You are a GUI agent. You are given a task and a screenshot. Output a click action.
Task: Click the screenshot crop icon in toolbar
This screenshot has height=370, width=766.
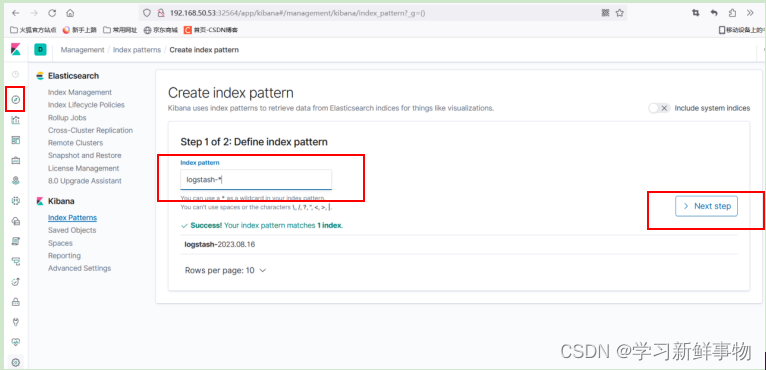click(695, 13)
